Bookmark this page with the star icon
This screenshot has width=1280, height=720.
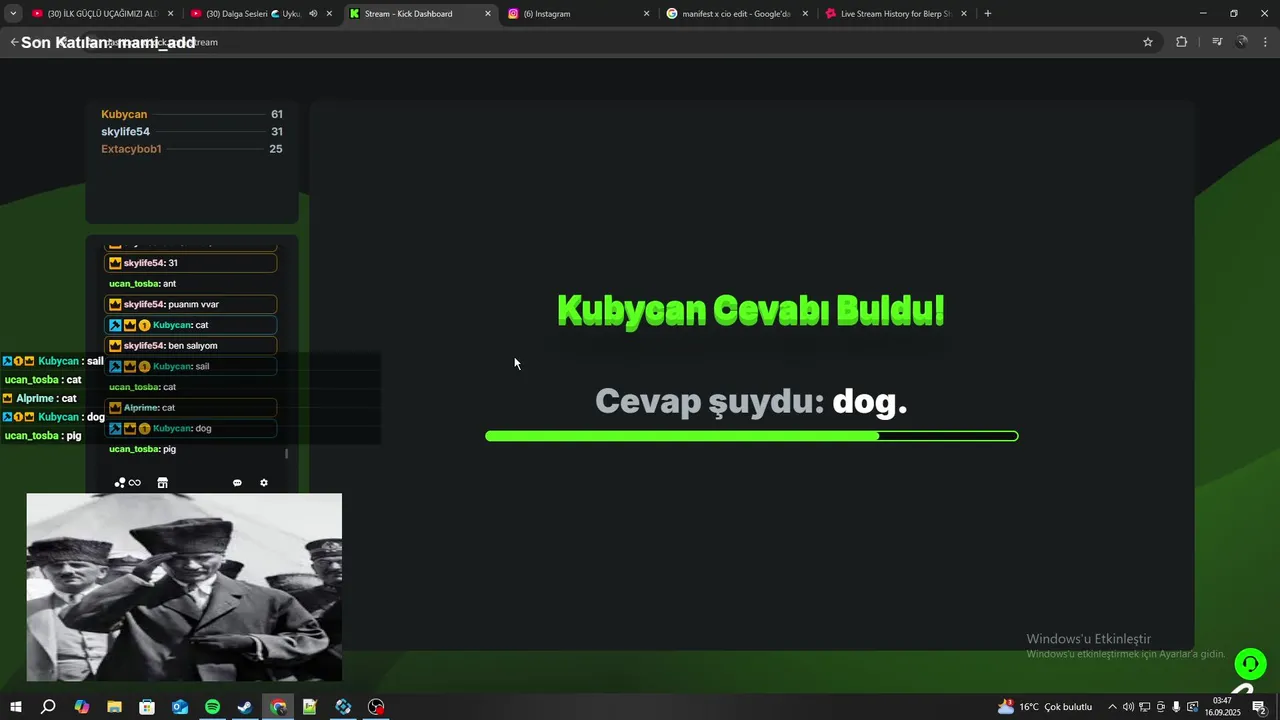1148,42
